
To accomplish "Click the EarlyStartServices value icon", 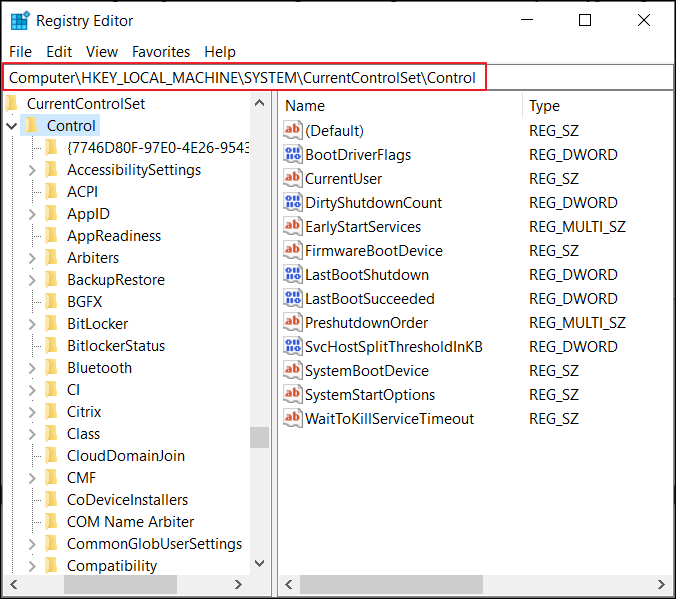I will pyautogui.click(x=293, y=226).
